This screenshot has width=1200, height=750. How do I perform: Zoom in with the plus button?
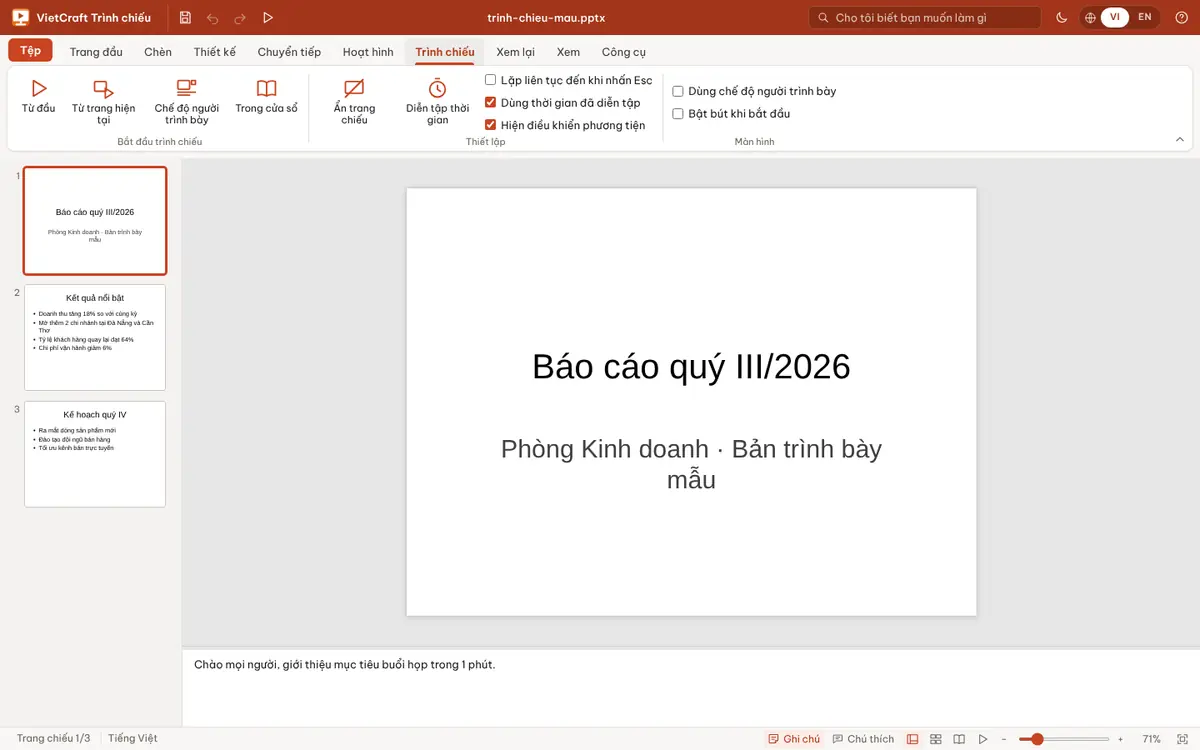click(x=1120, y=739)
